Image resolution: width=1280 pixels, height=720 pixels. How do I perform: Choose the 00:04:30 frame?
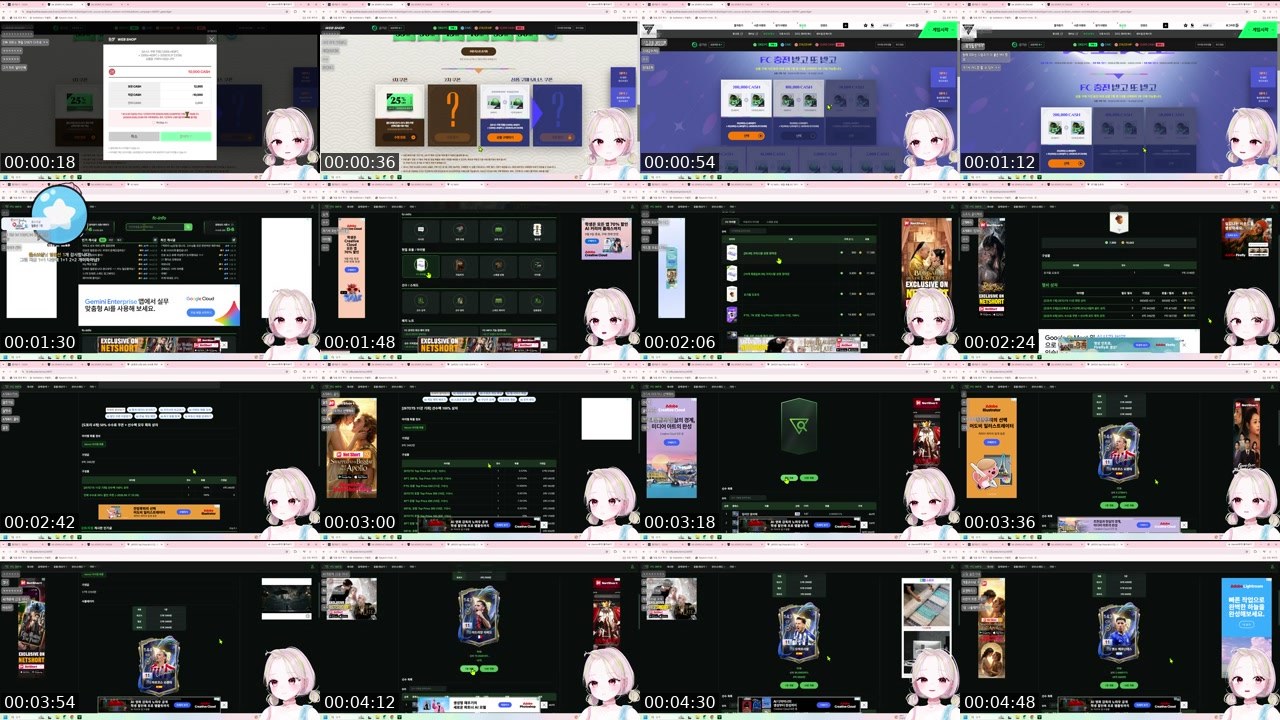pyautogui.click(x=800, y=630)
